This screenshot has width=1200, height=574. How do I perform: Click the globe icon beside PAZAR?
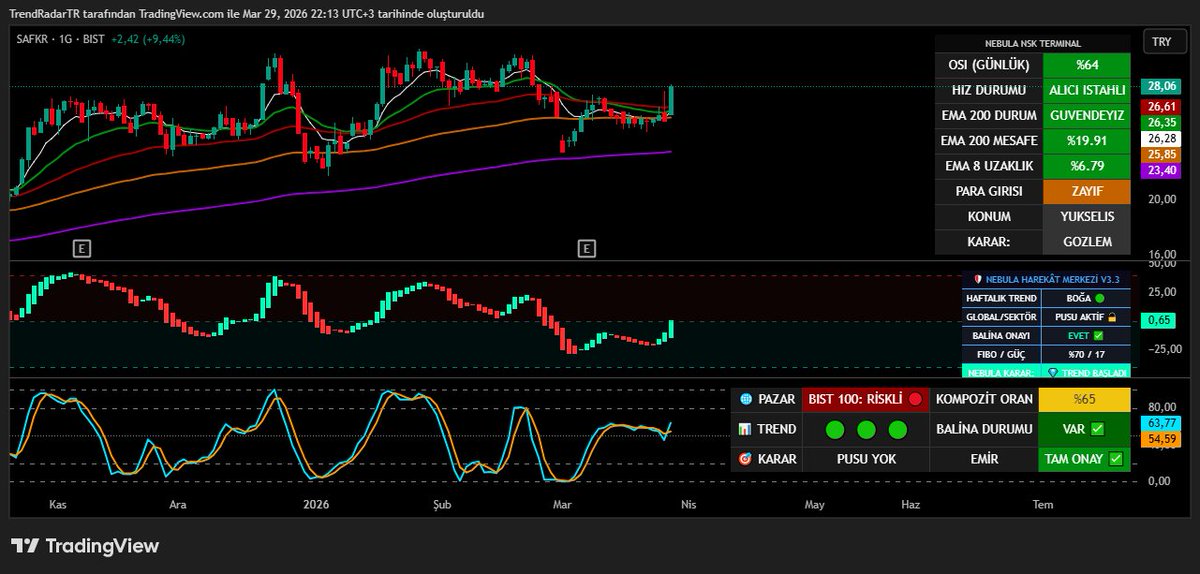click(745, 399)
